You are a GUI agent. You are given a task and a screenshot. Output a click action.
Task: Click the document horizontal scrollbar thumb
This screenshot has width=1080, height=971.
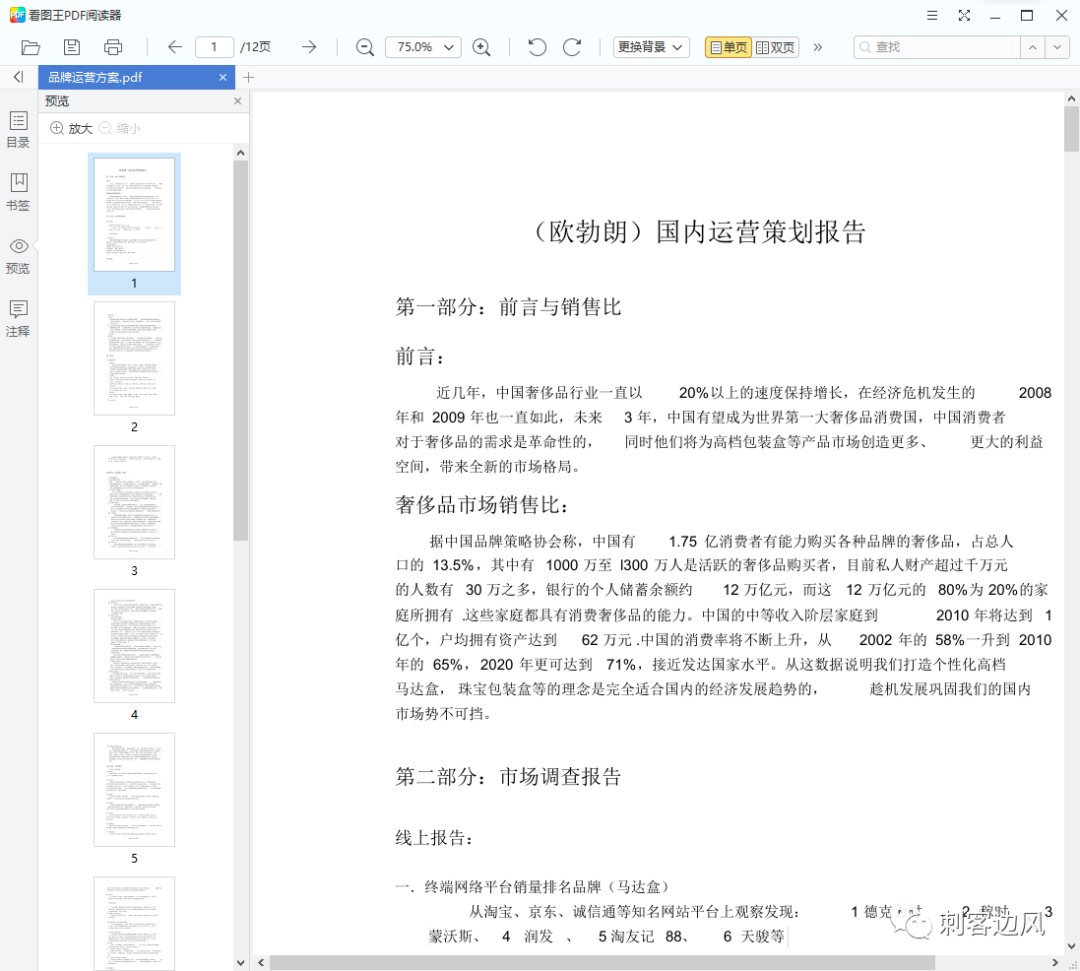pyautogui.click(x=602, y=962)
